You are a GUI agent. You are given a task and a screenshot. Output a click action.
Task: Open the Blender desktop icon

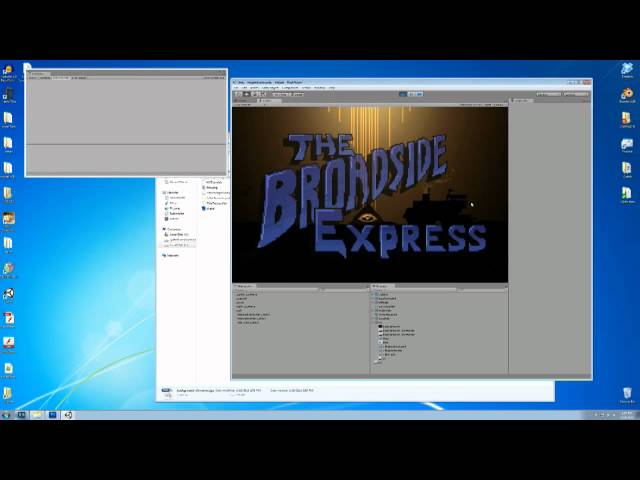coord(627,95)
